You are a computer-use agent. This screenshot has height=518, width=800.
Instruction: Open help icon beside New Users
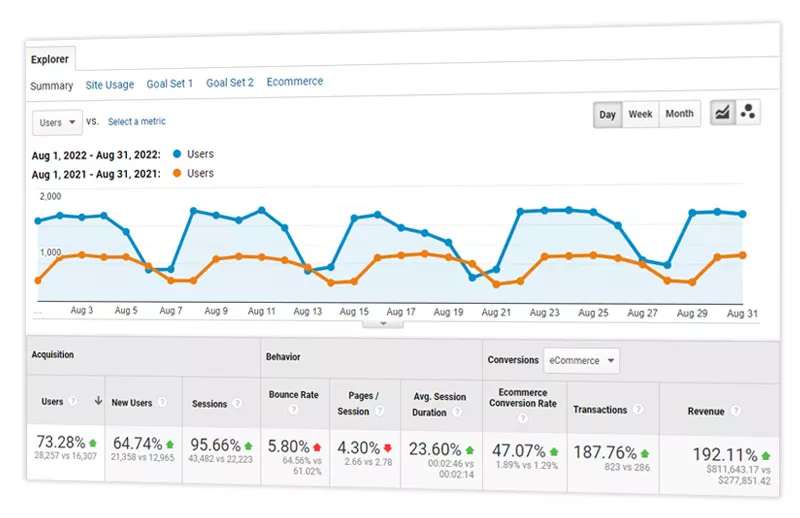pyautogui.click(x=162, y=402)
